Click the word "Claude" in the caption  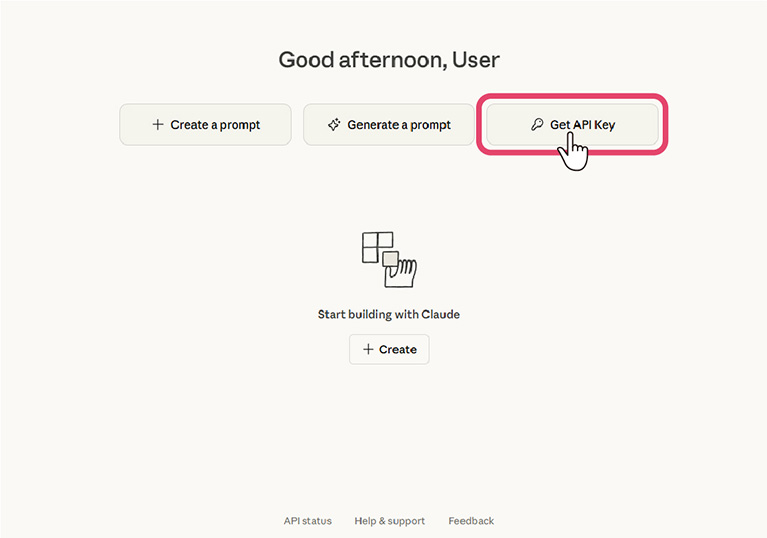[441, 314]
